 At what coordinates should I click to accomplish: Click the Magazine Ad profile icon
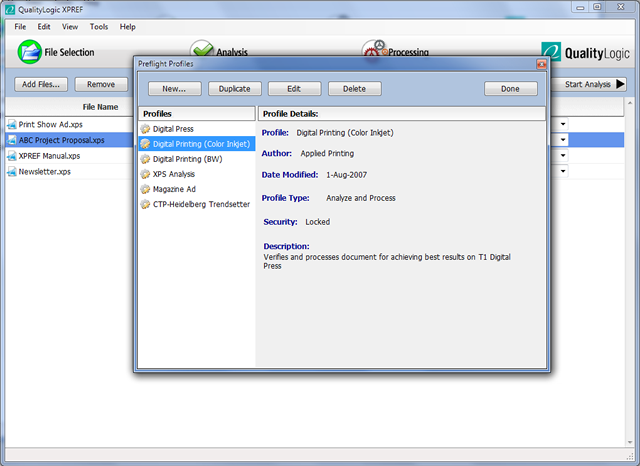pyautogui.click(x=145, y=189)
